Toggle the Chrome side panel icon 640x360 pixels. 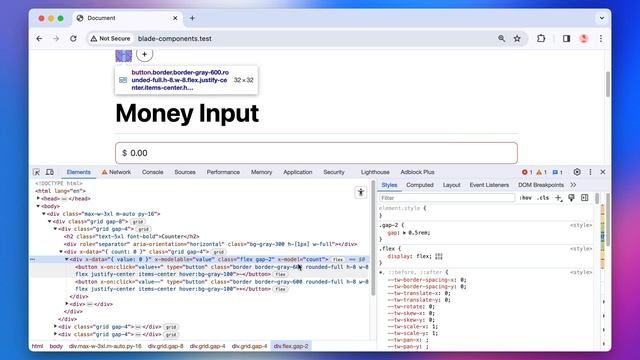point(567,38)
